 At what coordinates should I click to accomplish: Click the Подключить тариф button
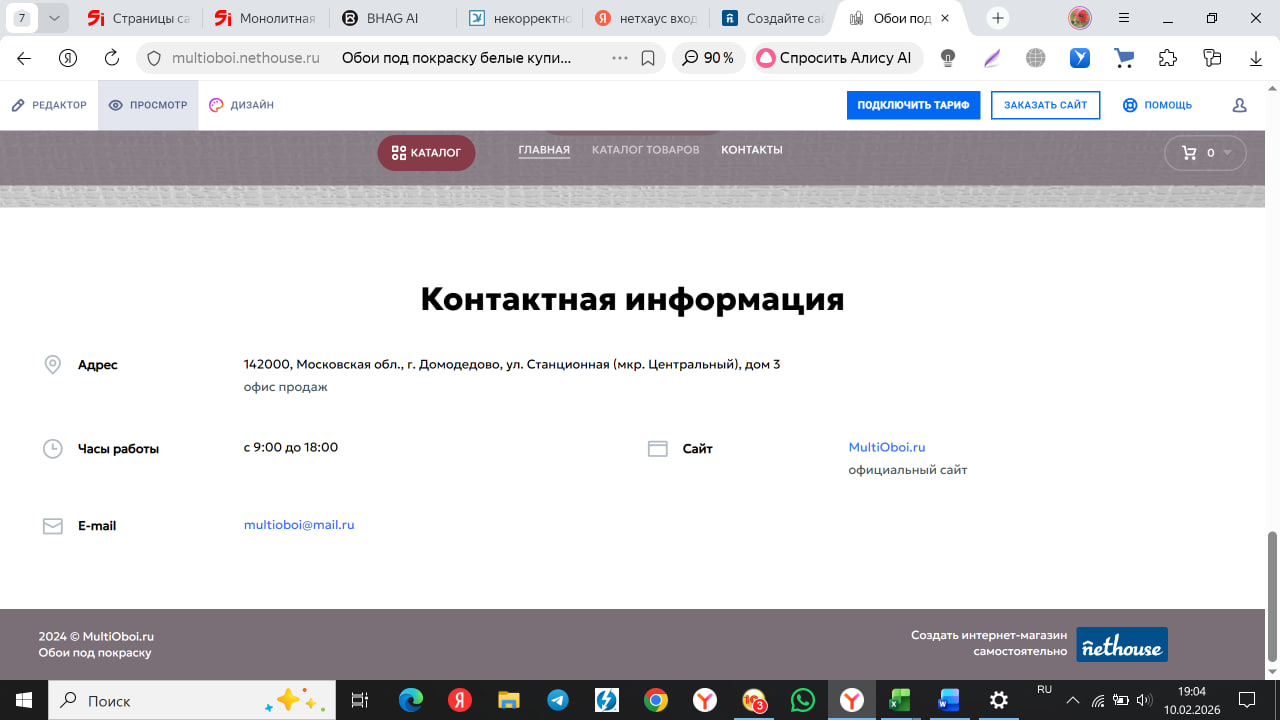pos(913,105)
